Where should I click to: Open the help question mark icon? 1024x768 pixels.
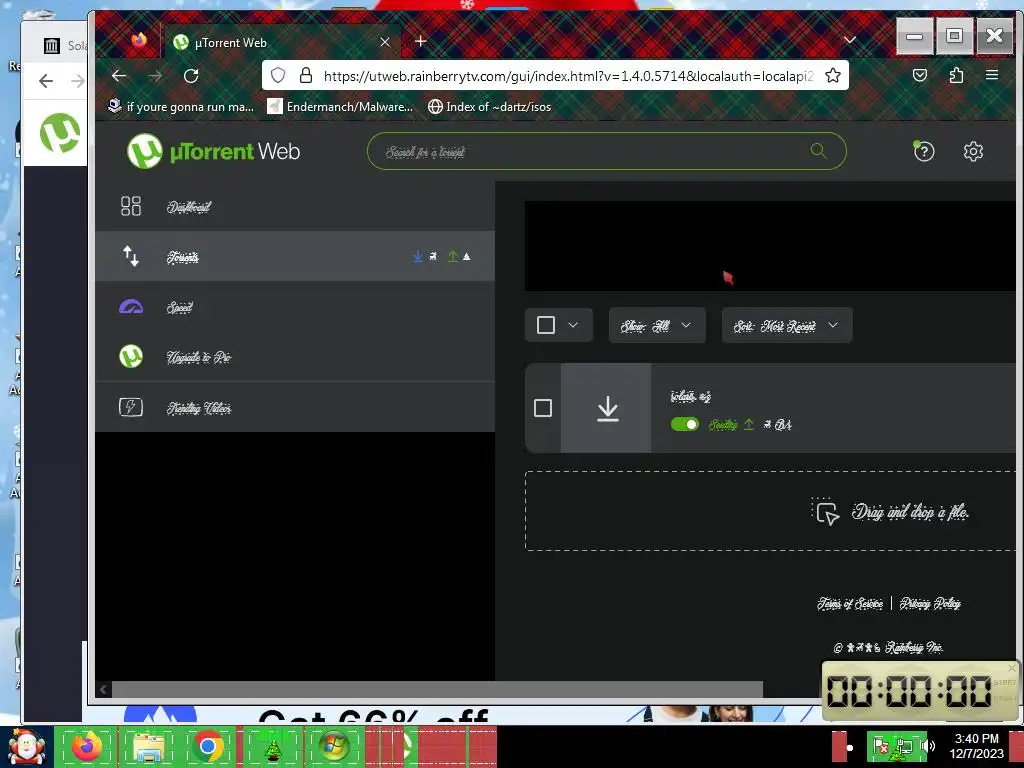point(923,152)
